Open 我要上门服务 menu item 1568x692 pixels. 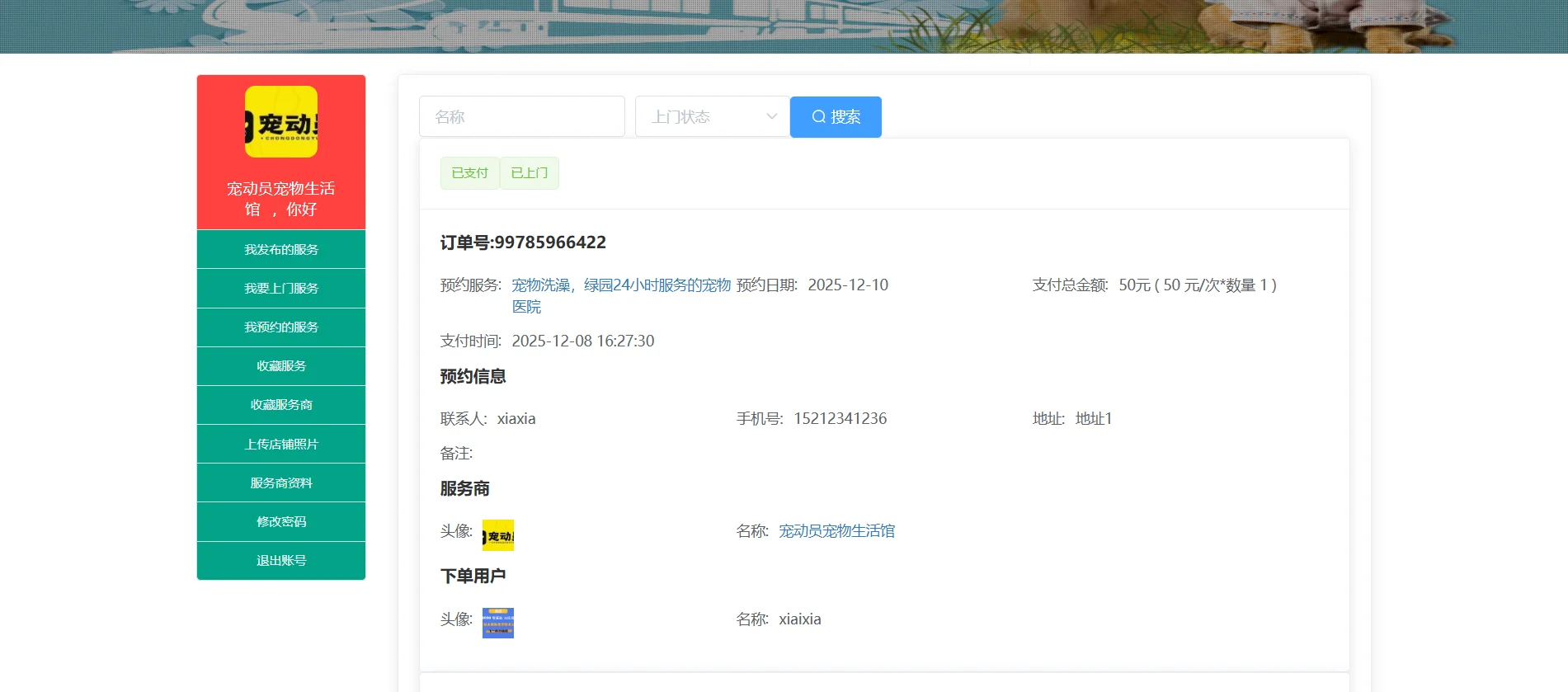(281, 288)
